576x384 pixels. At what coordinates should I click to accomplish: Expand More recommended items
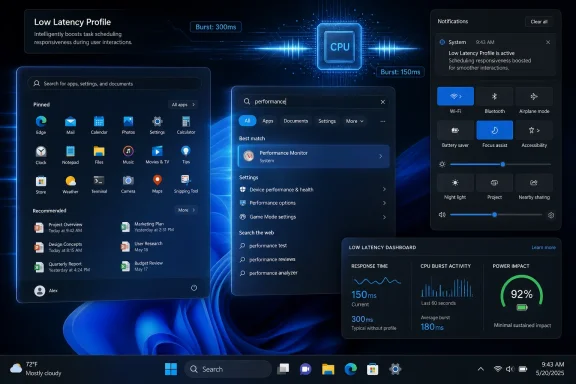point(187,210)
